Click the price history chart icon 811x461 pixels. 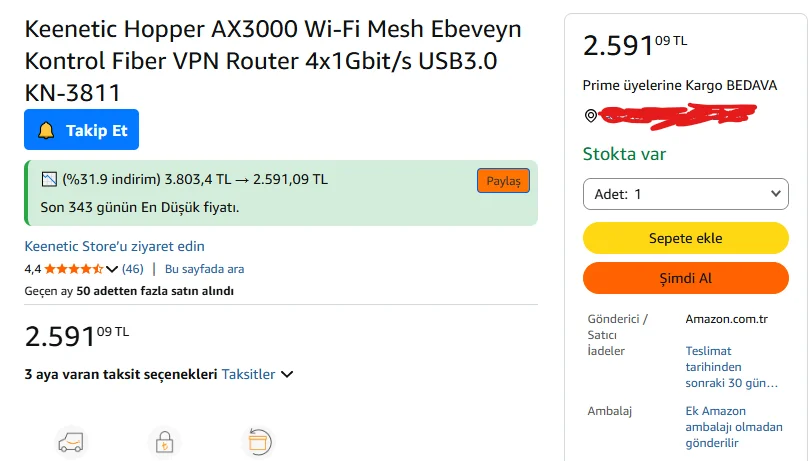coord(50,180)
